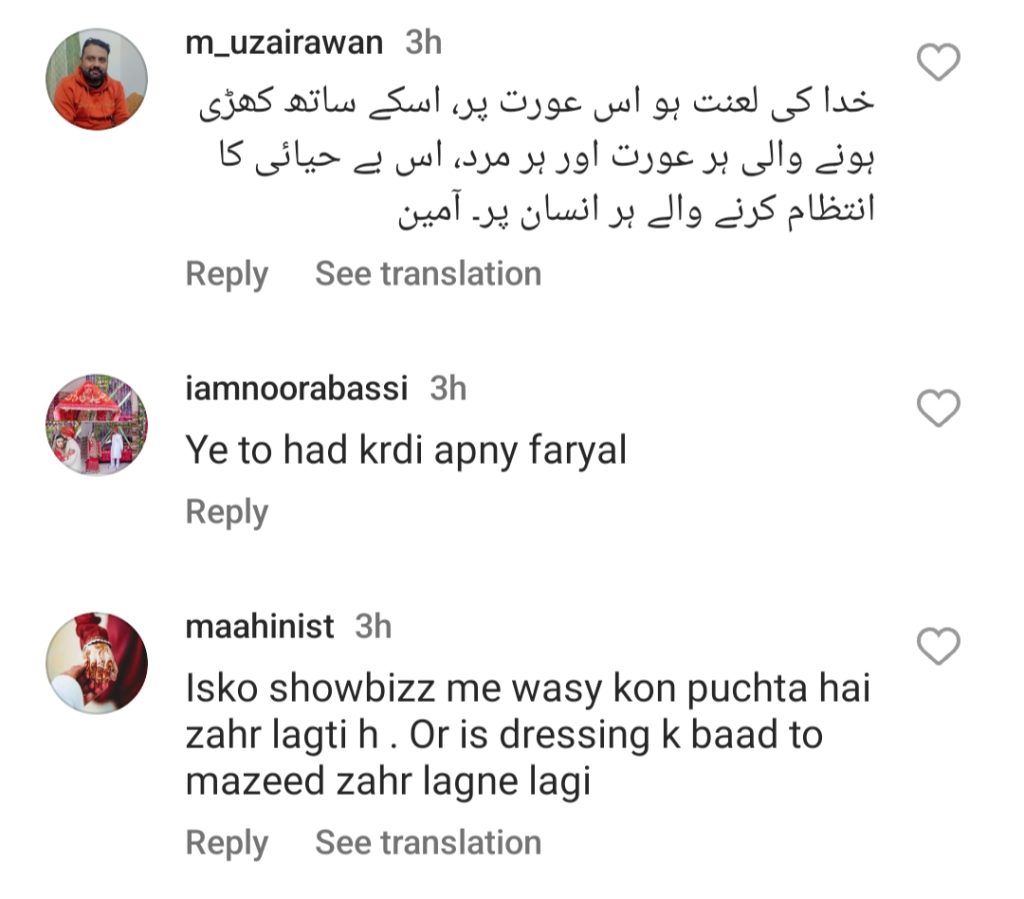This screenshot has width=1024, height=899.
Task: Select the 'Isko showbizz me wasy' comment text
Action: (x=528, y=735)
